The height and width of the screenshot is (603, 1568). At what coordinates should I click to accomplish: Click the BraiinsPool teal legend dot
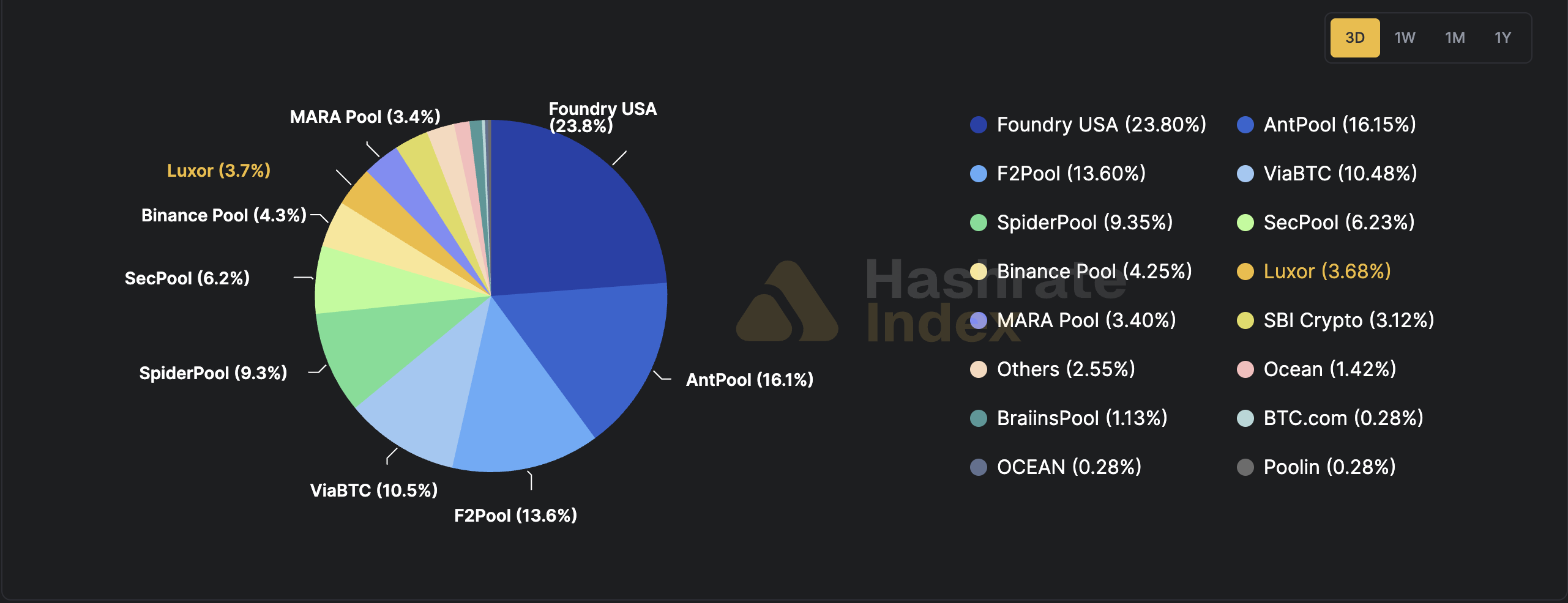click(978, 418)
